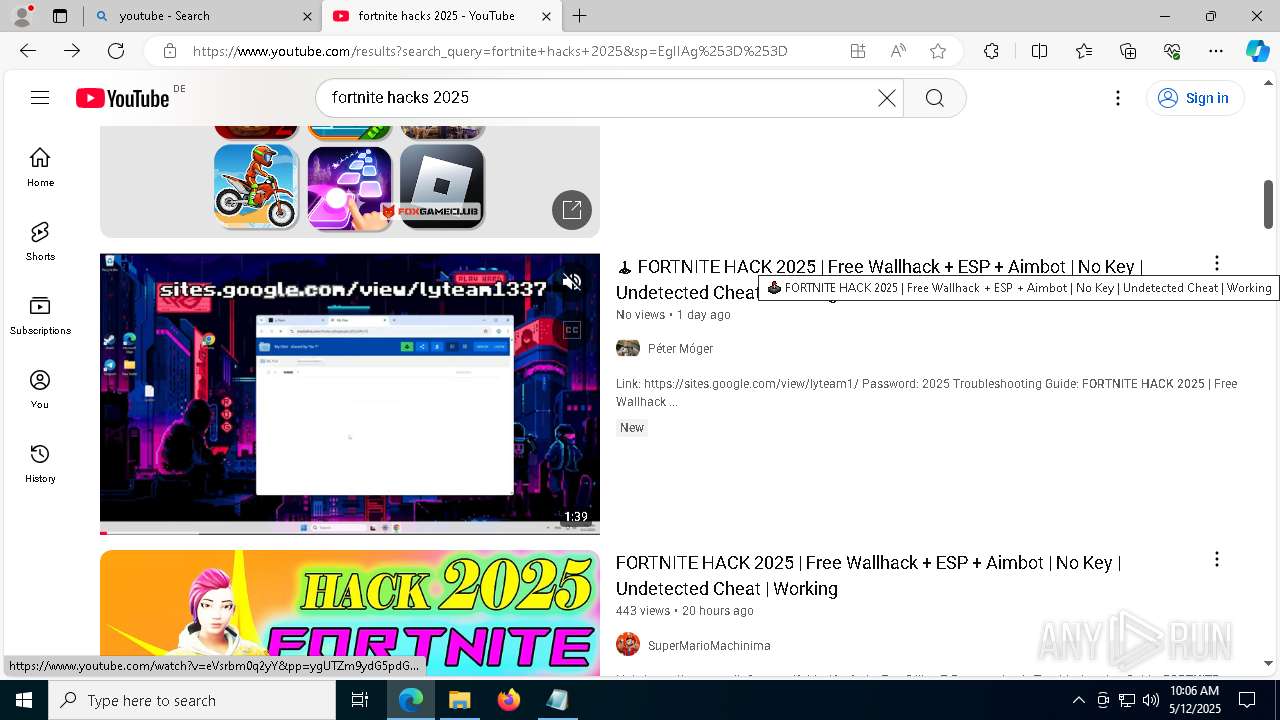The height and width of the screenshot is (720, 1280).
Task: Go back in browser
Action: pos(28,51)
